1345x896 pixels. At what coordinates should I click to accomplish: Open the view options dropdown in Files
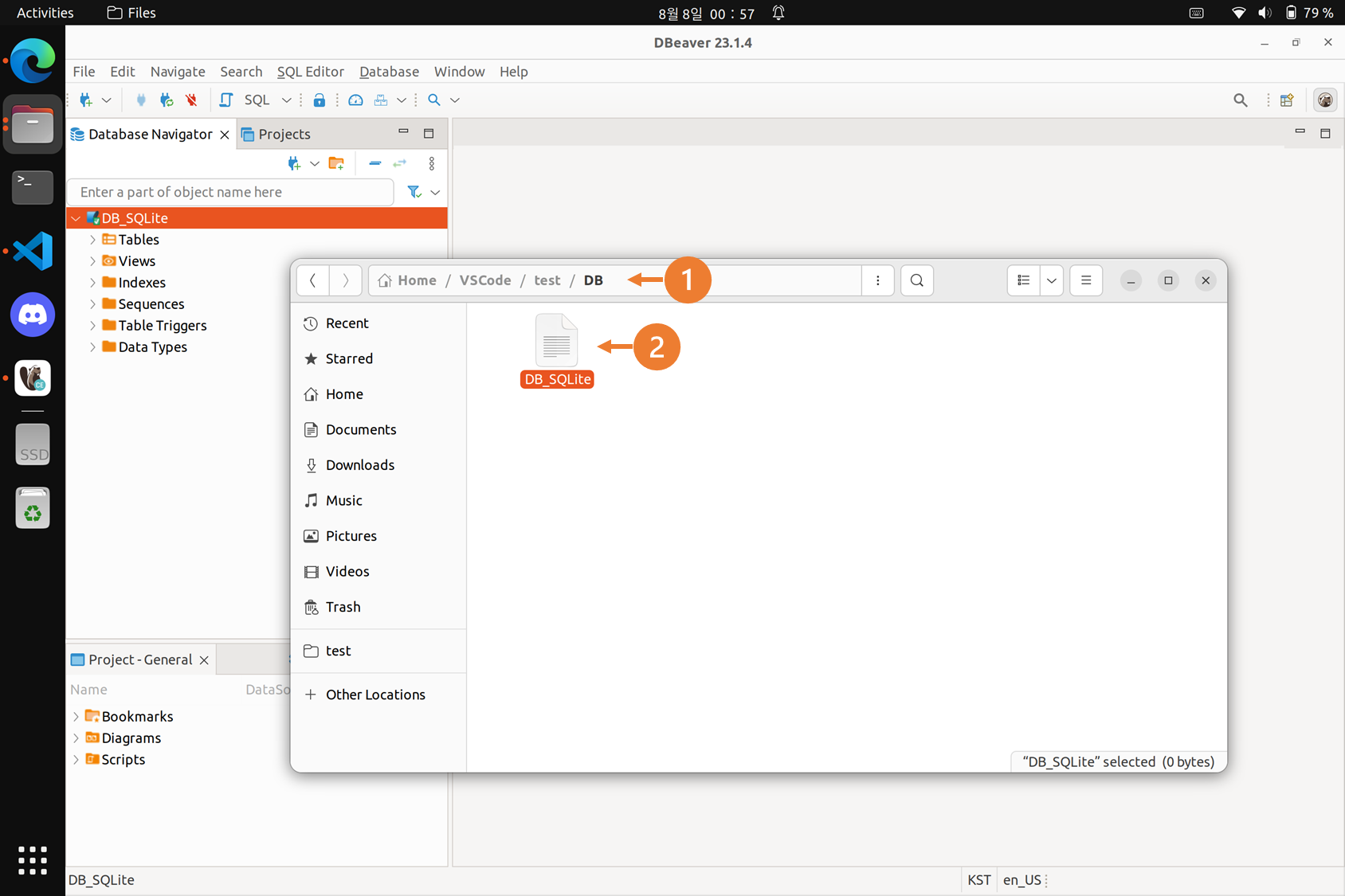point(1052,280)
